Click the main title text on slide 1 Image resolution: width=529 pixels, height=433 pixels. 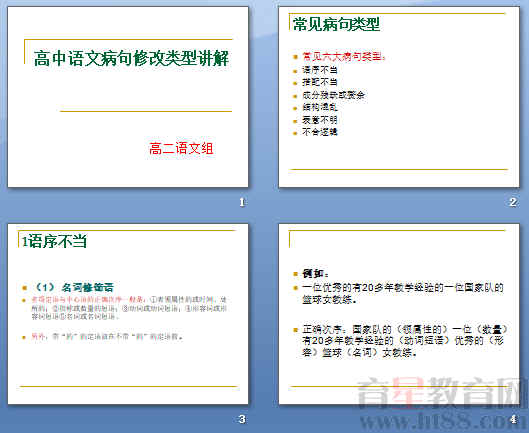(x=132, y=58)
